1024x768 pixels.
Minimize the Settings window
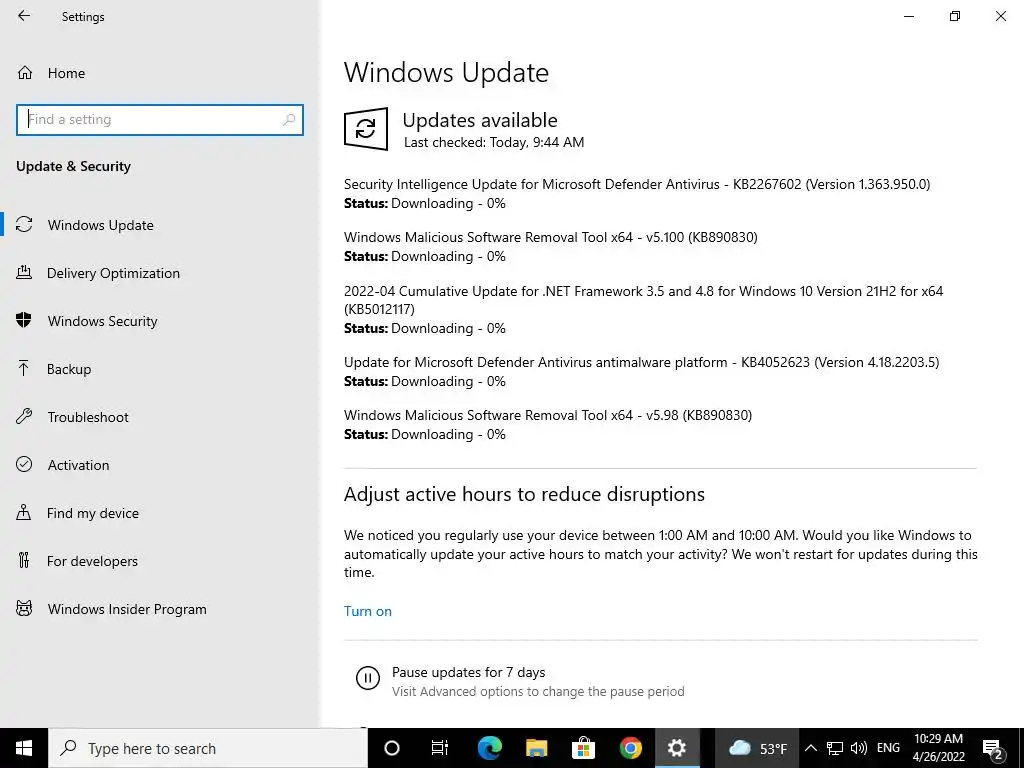908,16
